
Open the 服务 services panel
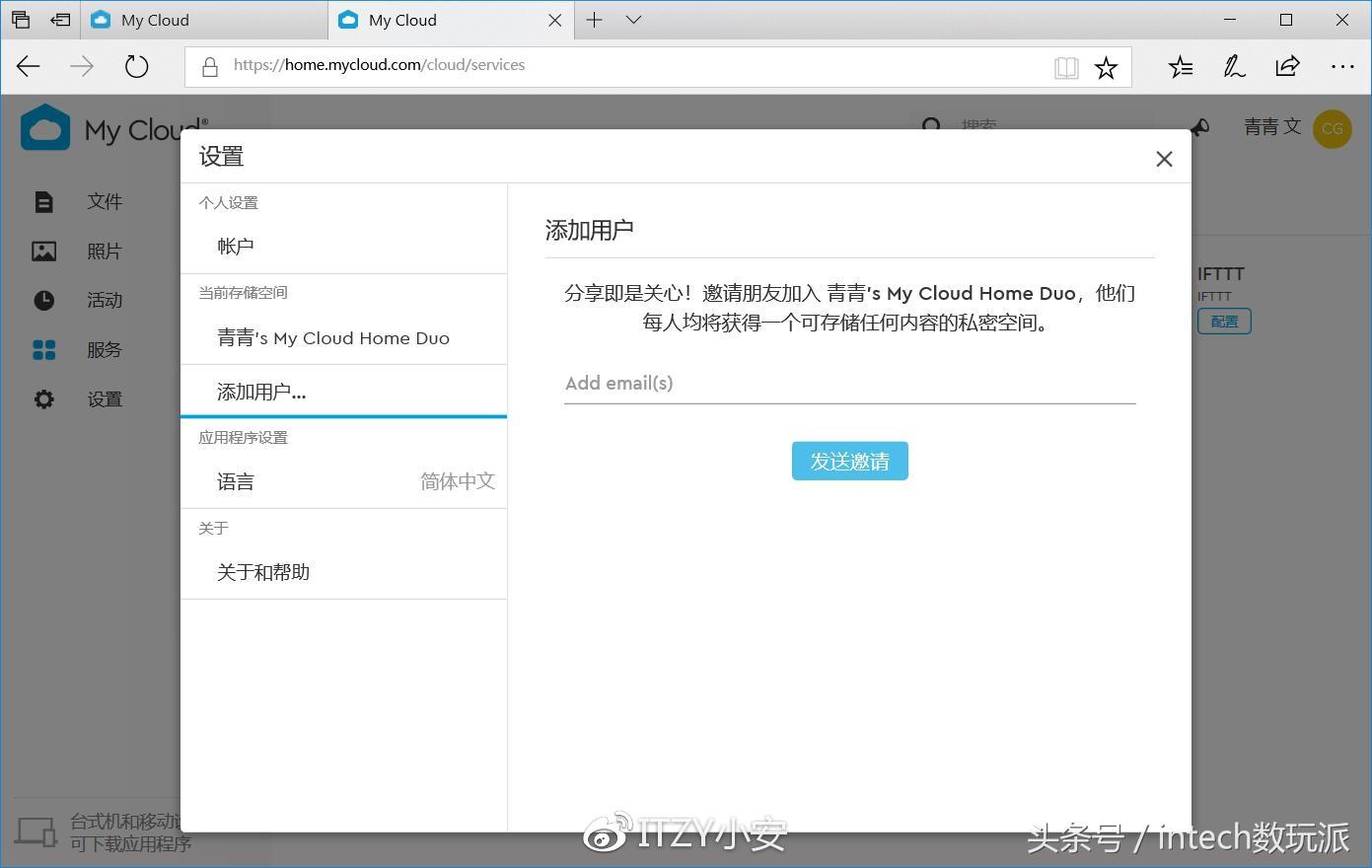pos(104,349)
